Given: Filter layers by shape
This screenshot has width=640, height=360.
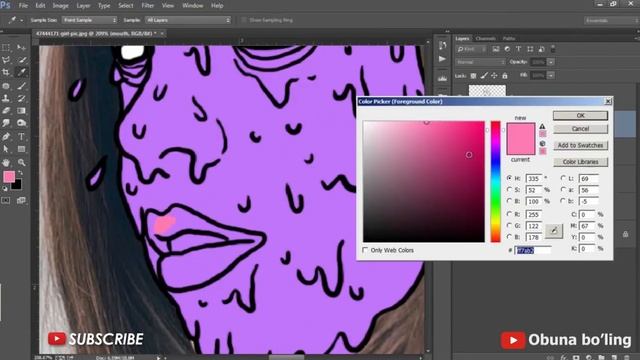Looking at the screenshot, I should [530, 49].
